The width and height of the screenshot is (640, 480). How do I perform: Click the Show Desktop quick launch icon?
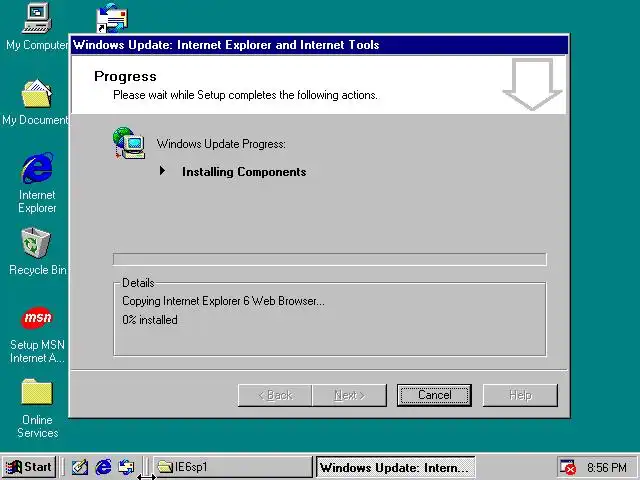[x=80, y=467]
